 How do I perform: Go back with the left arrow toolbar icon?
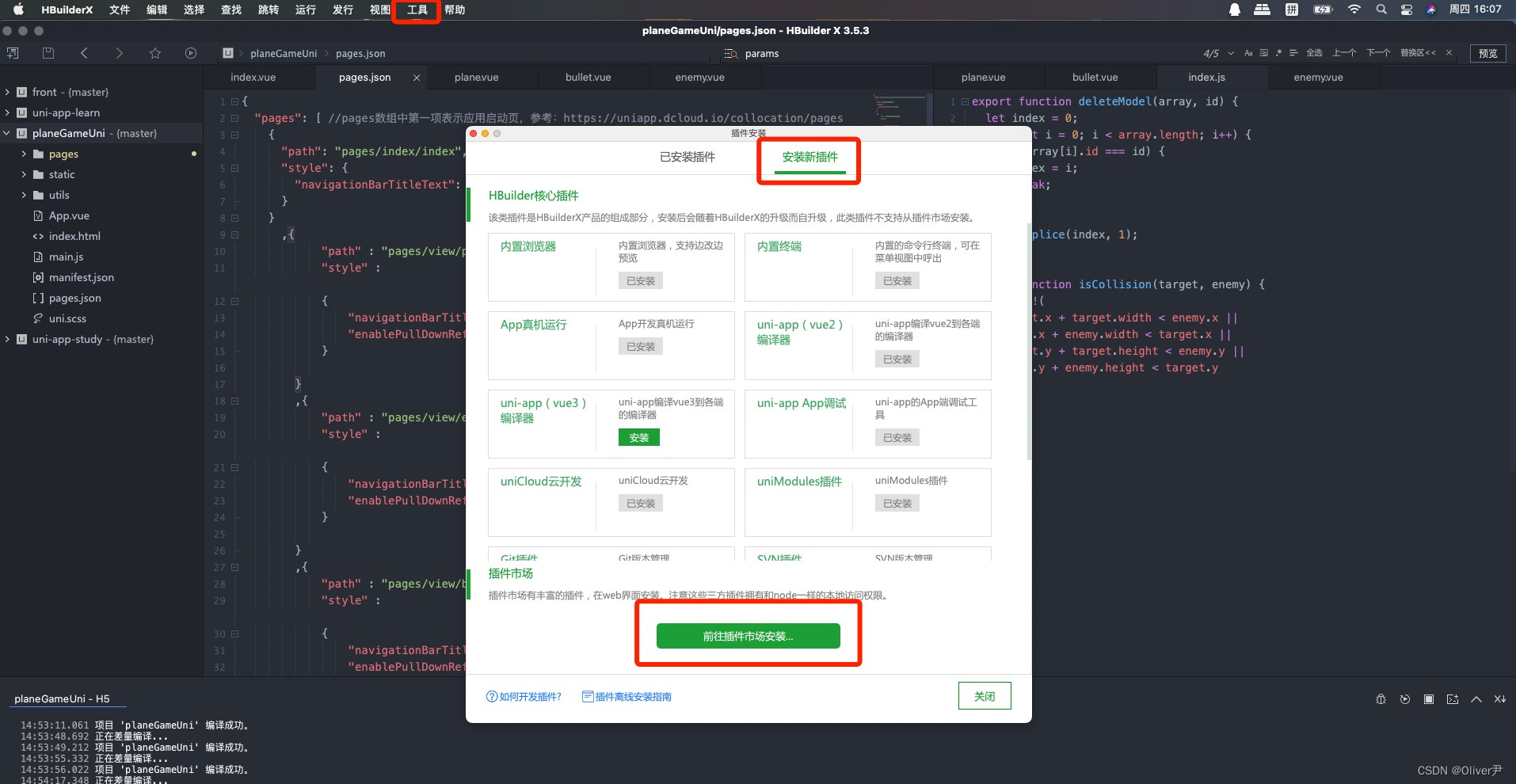click(84, 53)
